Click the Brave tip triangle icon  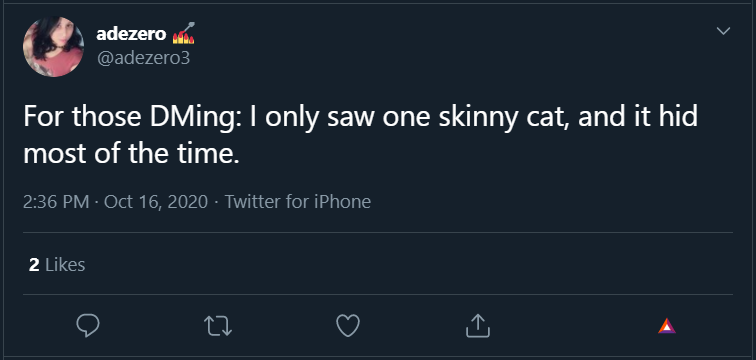pos(667,326)
